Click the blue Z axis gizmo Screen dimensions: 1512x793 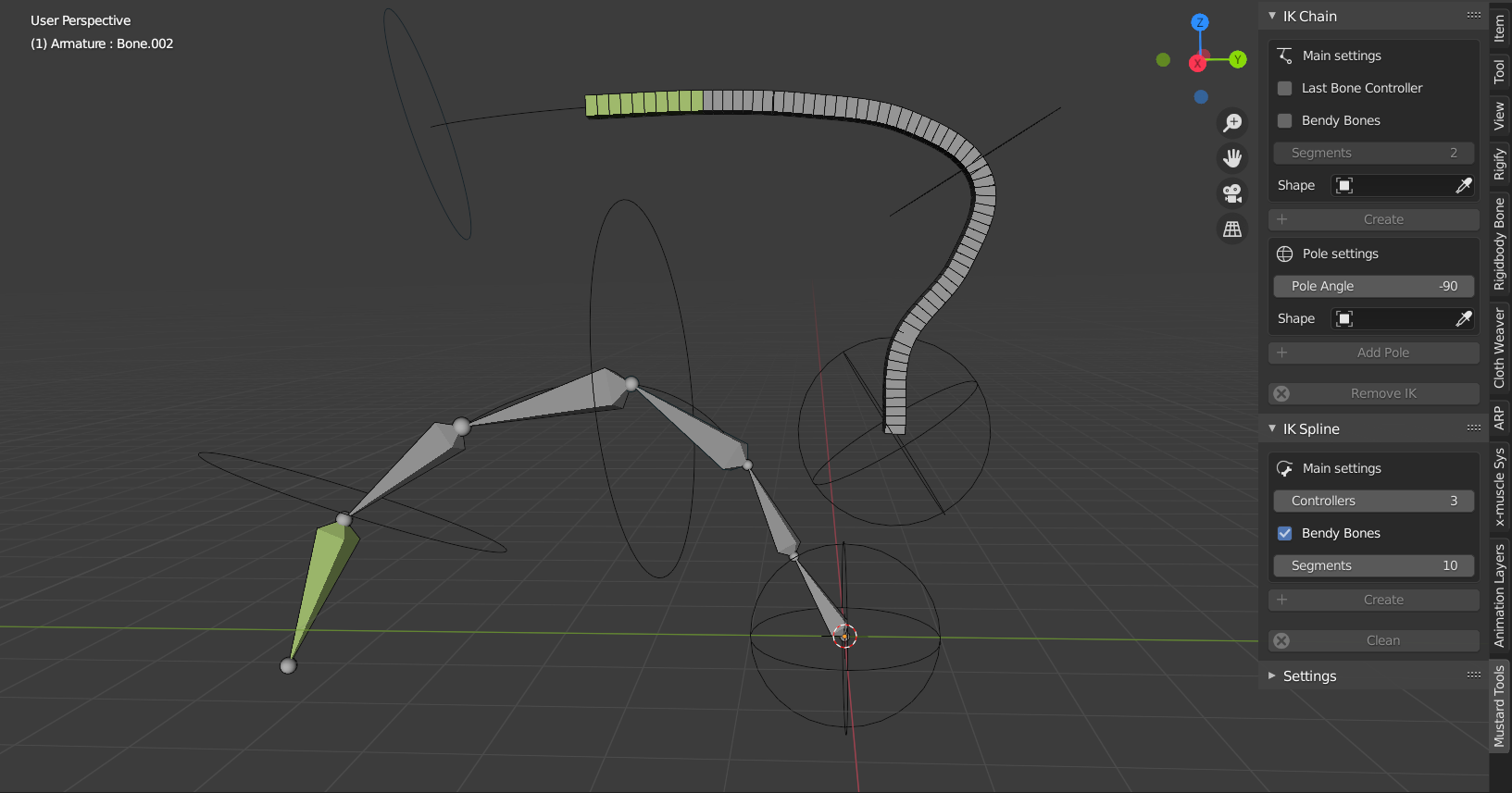[x=1200, y=22]
